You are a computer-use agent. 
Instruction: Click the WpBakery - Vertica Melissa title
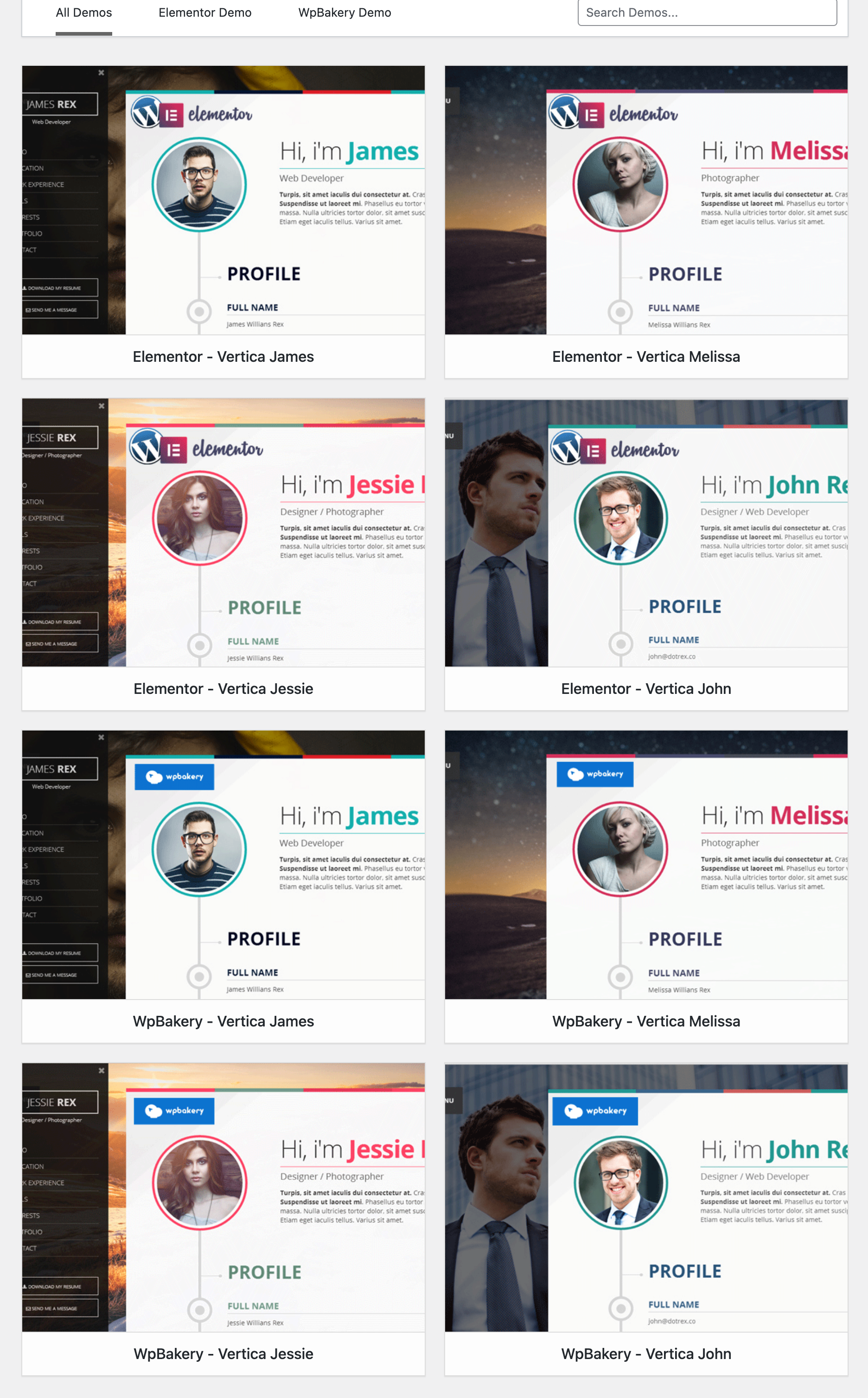(x=646, y=1021)
